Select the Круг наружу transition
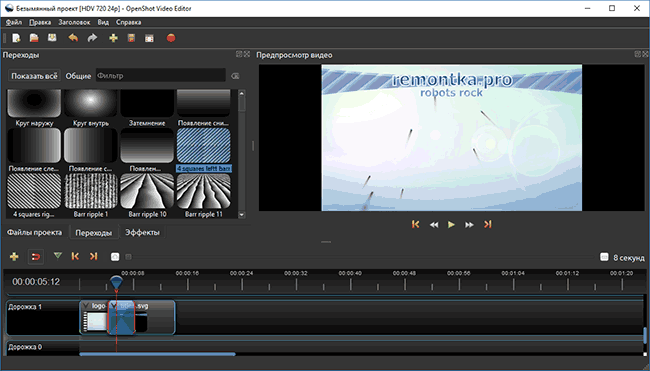 click(x=34, y=108)
